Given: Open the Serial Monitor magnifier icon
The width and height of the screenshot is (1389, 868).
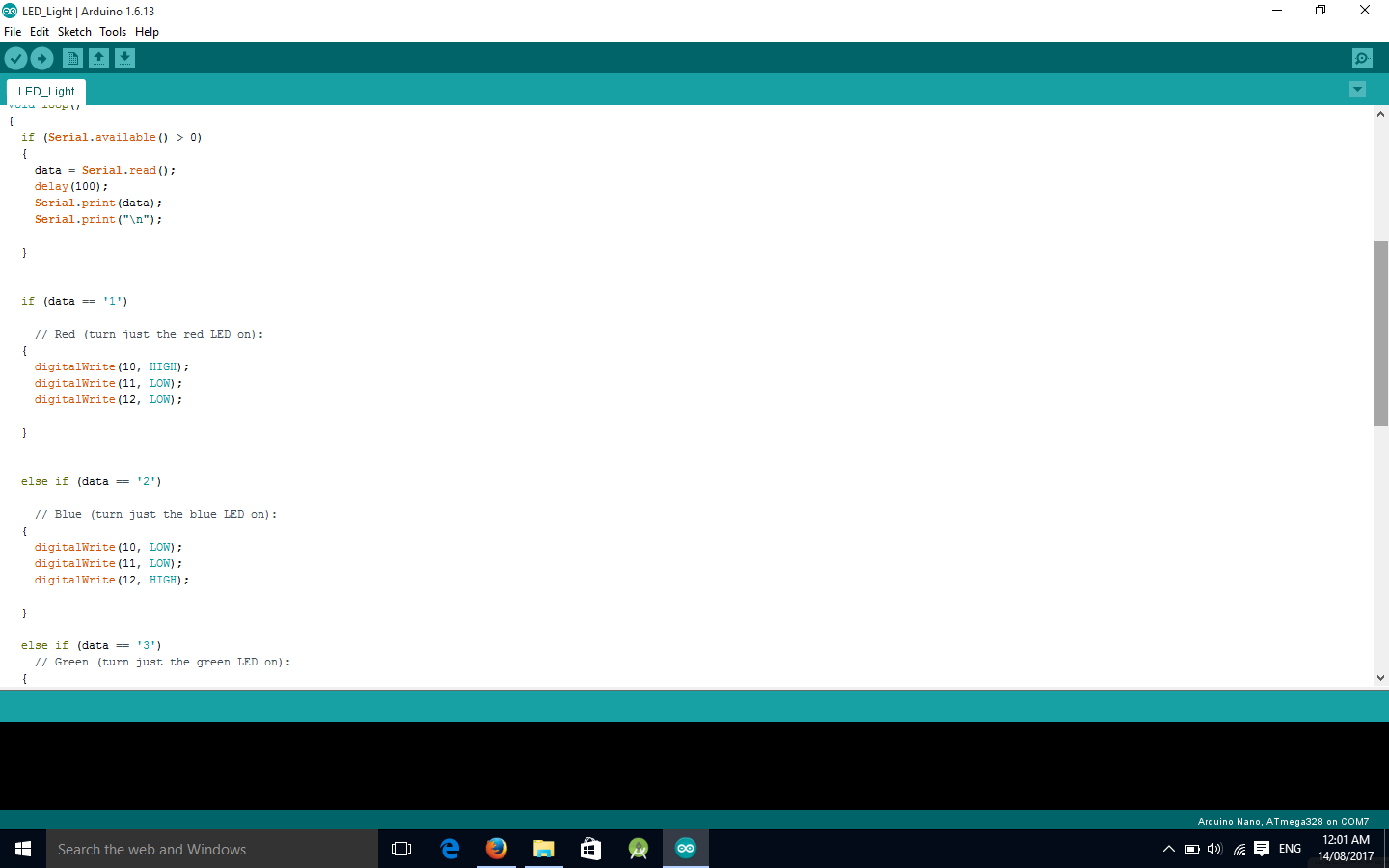Looking at the screenshot, I should (x=1362, y=59).
